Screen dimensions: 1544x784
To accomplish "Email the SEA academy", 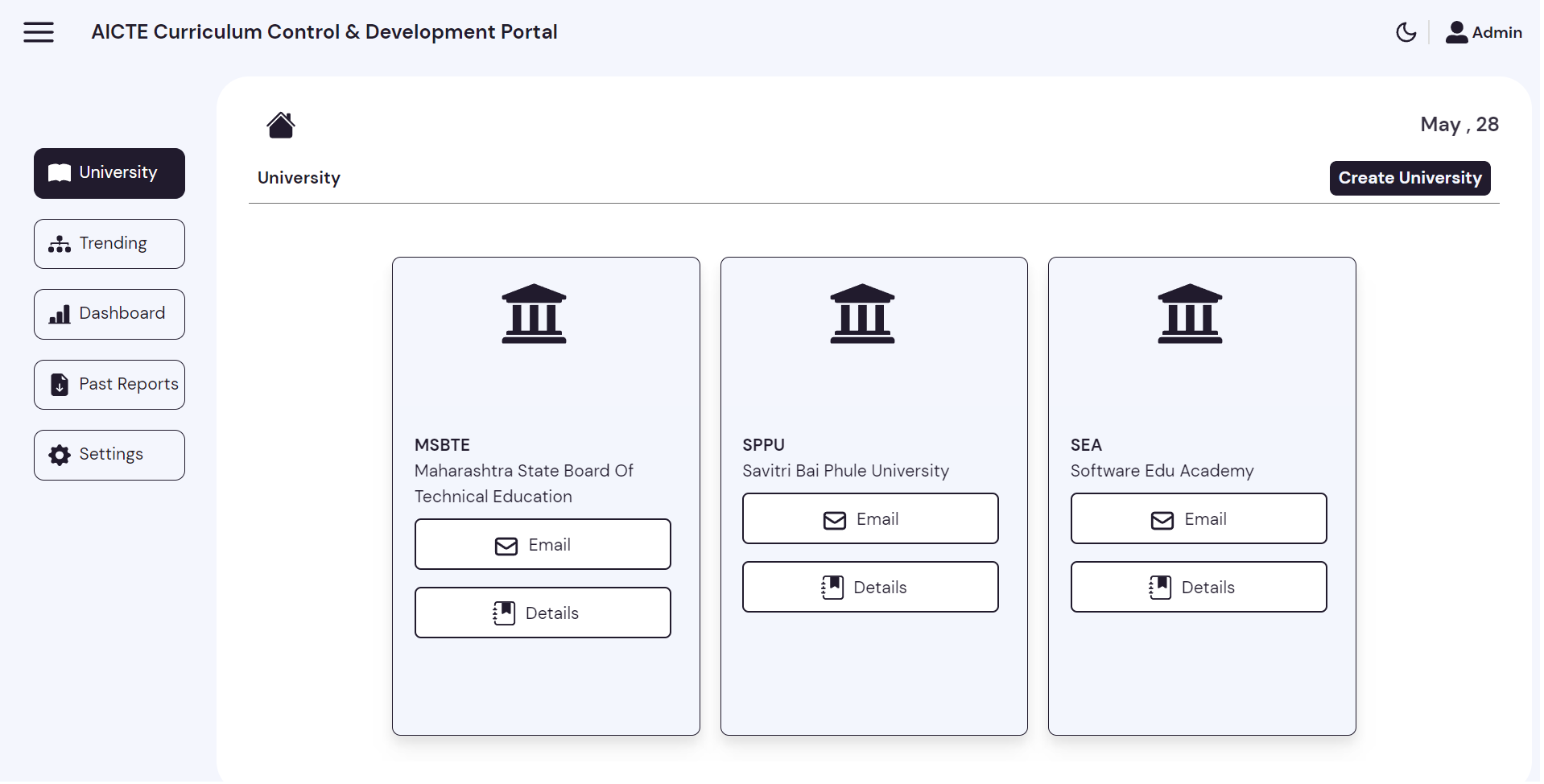I will point(1199,518).
